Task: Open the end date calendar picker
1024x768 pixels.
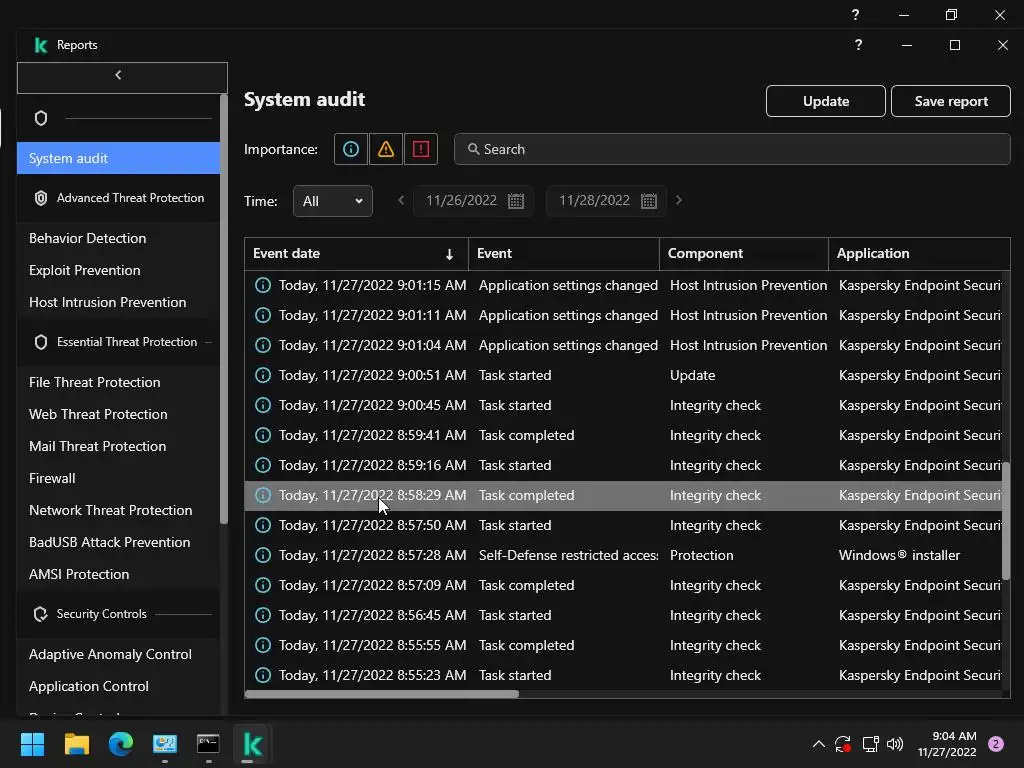Action: tap(648, 201)
